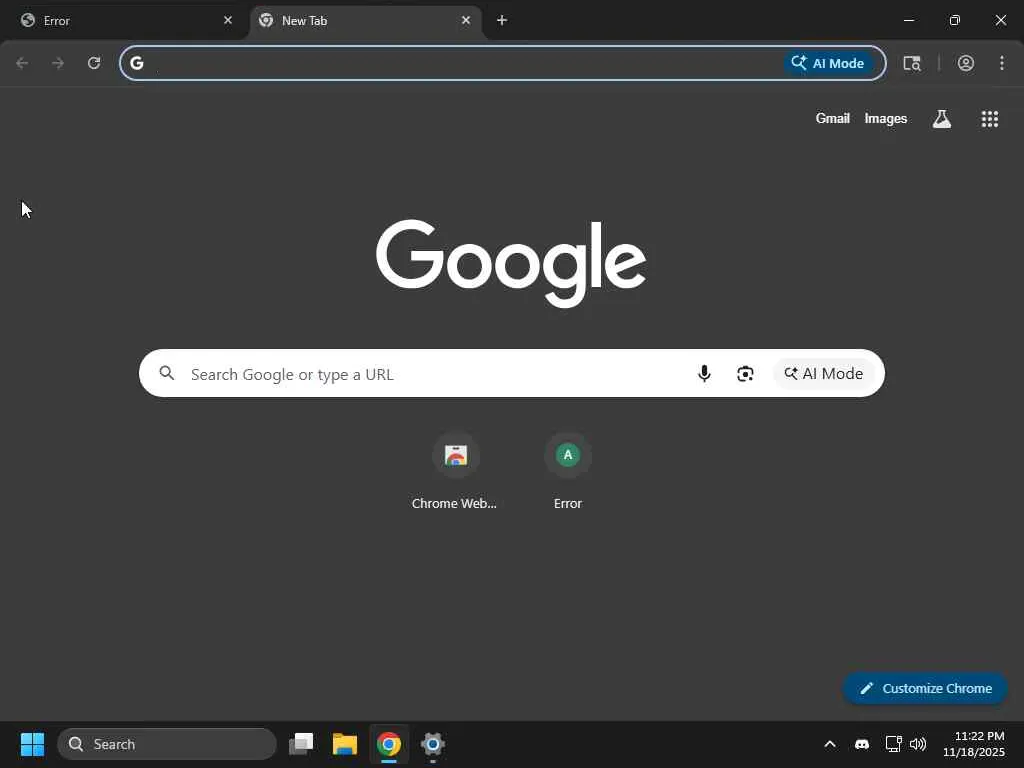
Task: Open Task View on the taskbar
Action: coord(301,744)
